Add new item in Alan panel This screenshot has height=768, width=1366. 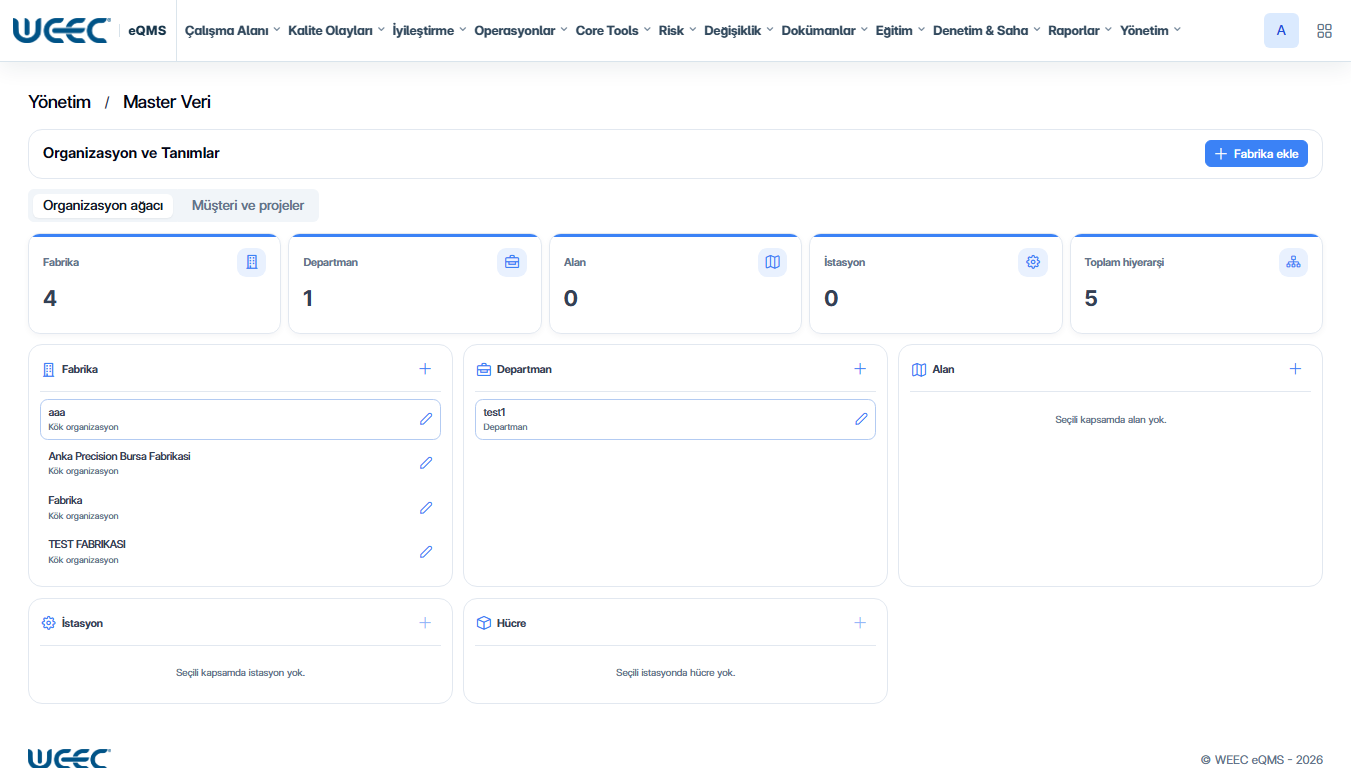(x=1295, y=369)
